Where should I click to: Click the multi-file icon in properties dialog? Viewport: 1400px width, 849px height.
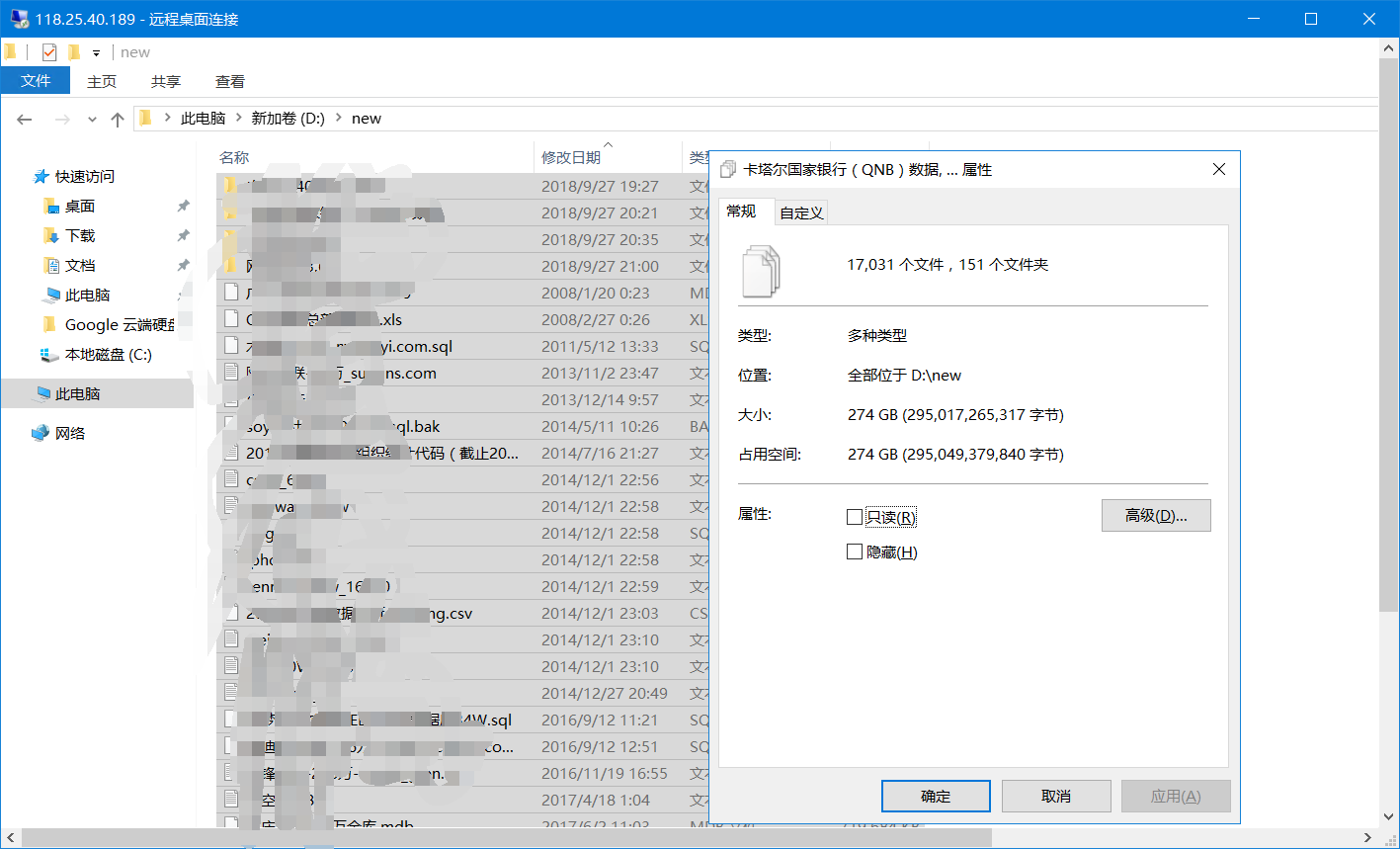click(762, 271)
